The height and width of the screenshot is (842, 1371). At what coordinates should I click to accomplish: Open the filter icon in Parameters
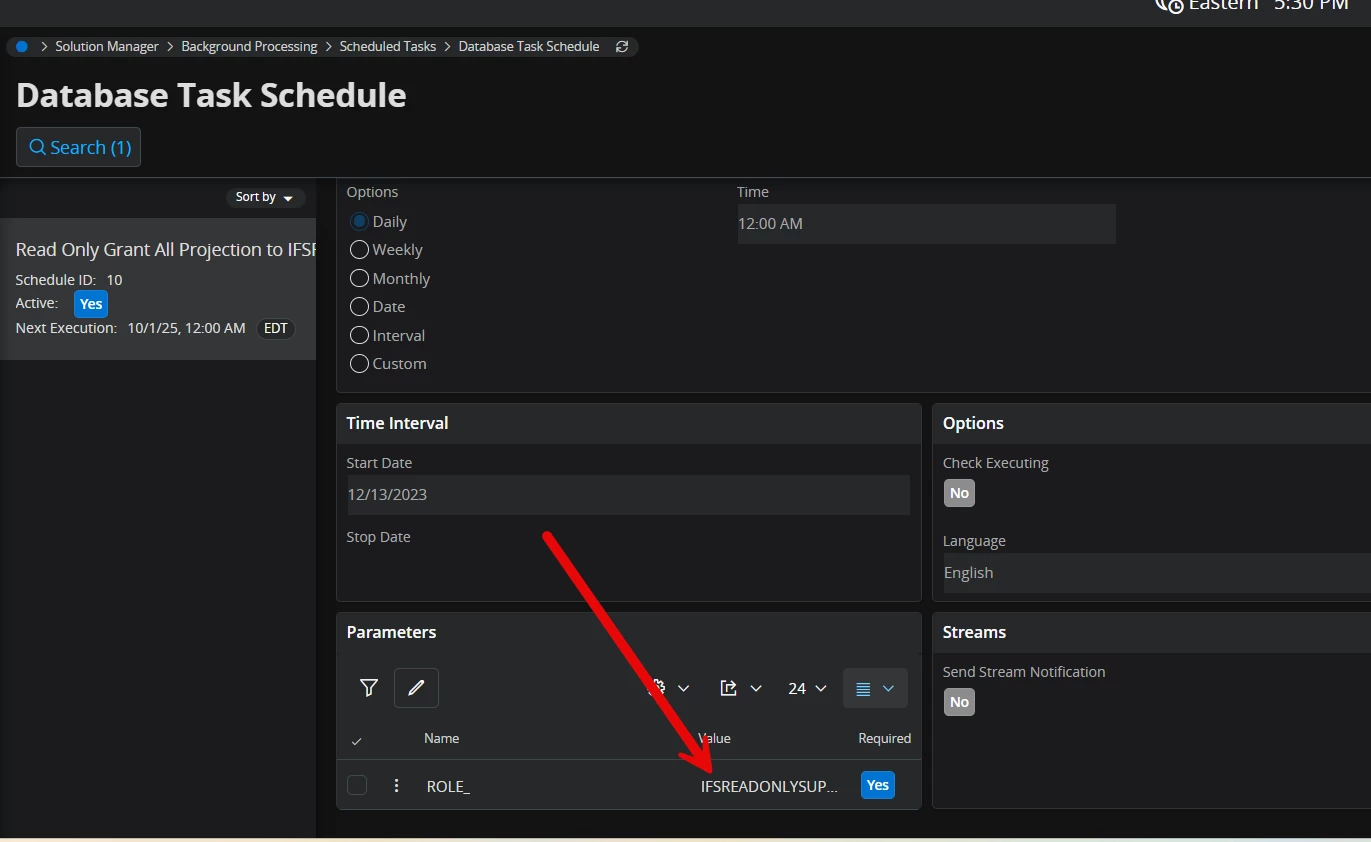[x=369, y=688]
